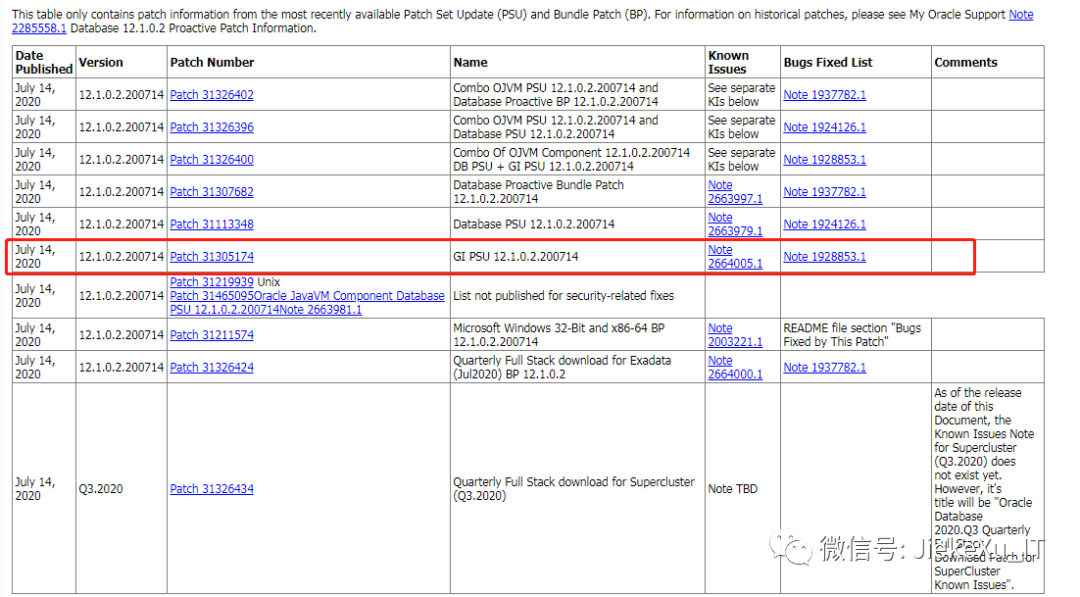Open the Exadata Patch 31326424 link

point(211,368)
